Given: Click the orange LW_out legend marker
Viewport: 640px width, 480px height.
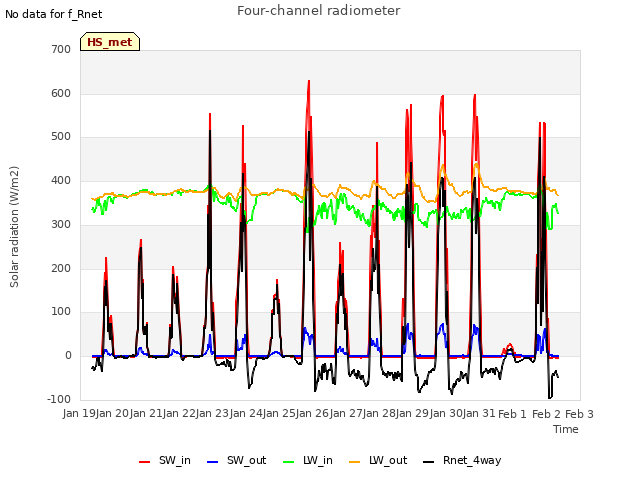Looking at the screenshot, I should (355, 462).
